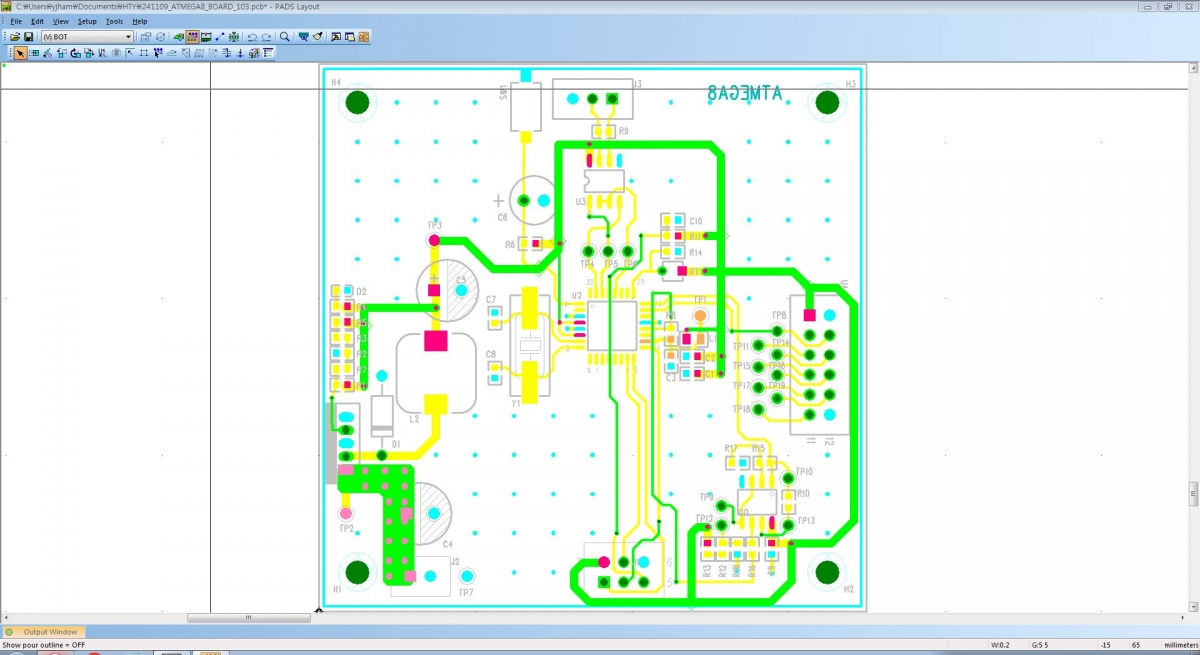Select the Bus Route tool
The height and width of the screenshot is (655, 1200).
tap(213, 53)
